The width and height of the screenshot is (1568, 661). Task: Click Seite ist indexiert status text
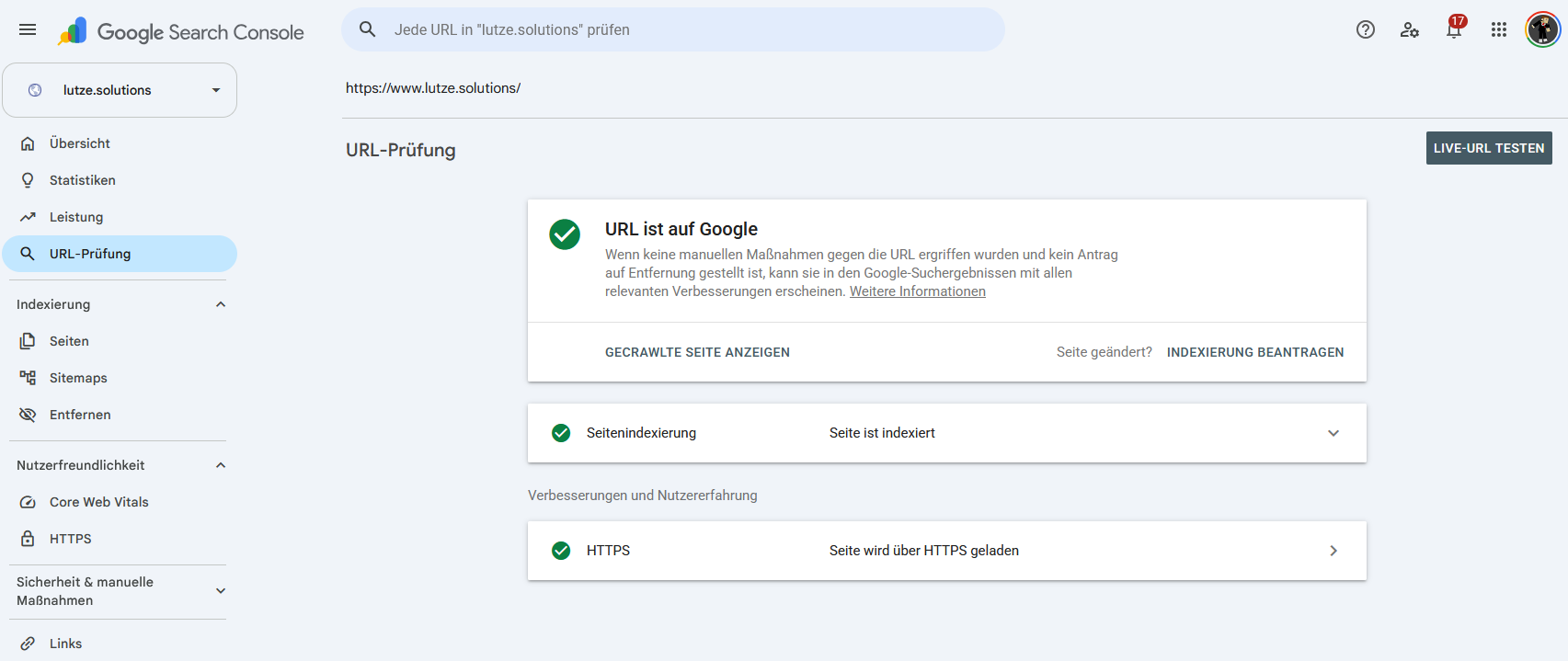(x=882, y=433)
